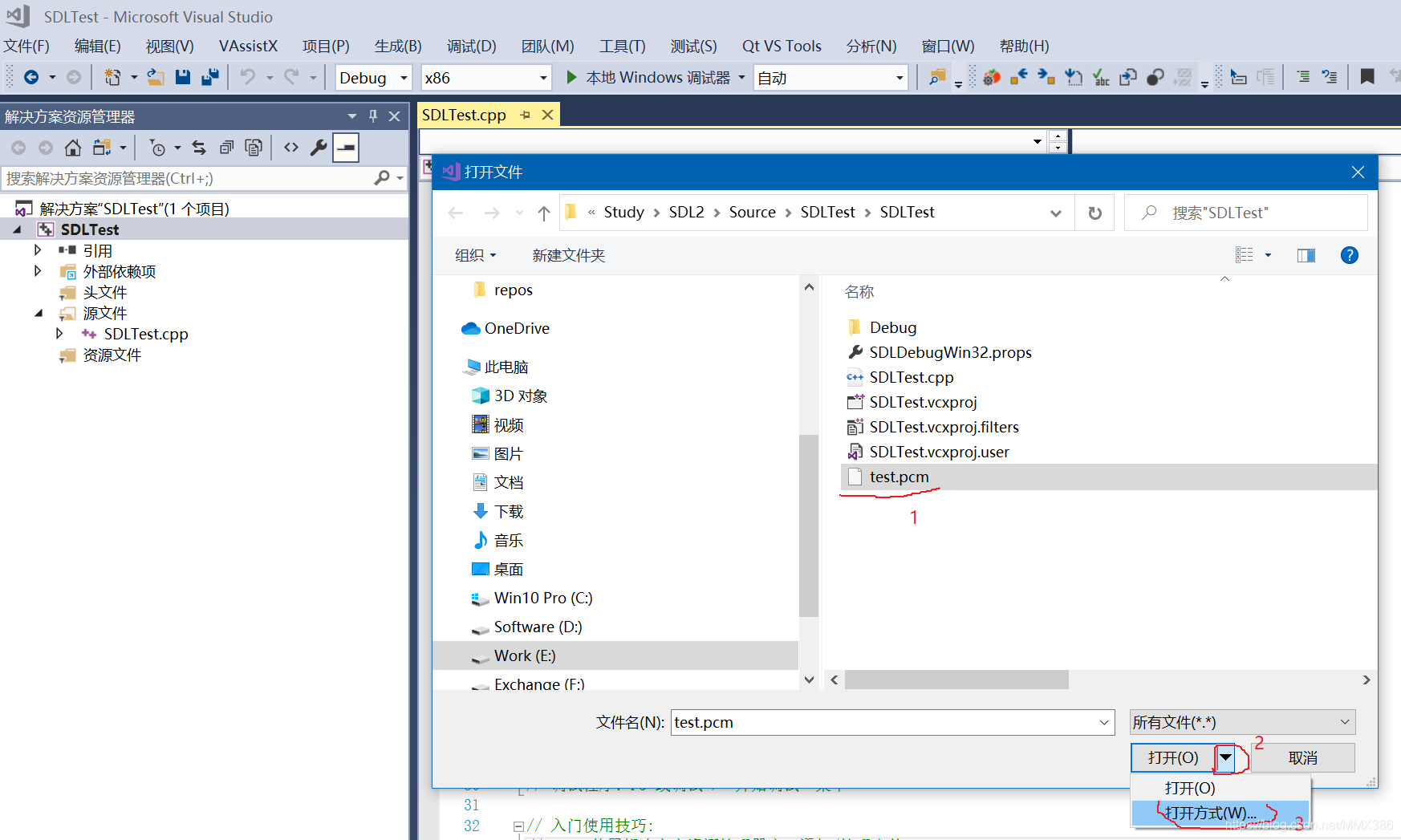Click the Sync with Active Document arrows icon
Screen dimensions: 1401x840
point(199,148)
